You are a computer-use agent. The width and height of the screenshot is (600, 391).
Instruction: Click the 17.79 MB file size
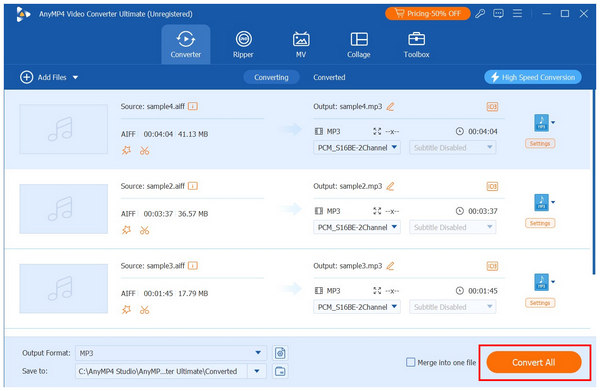click(x=193, y=293)
